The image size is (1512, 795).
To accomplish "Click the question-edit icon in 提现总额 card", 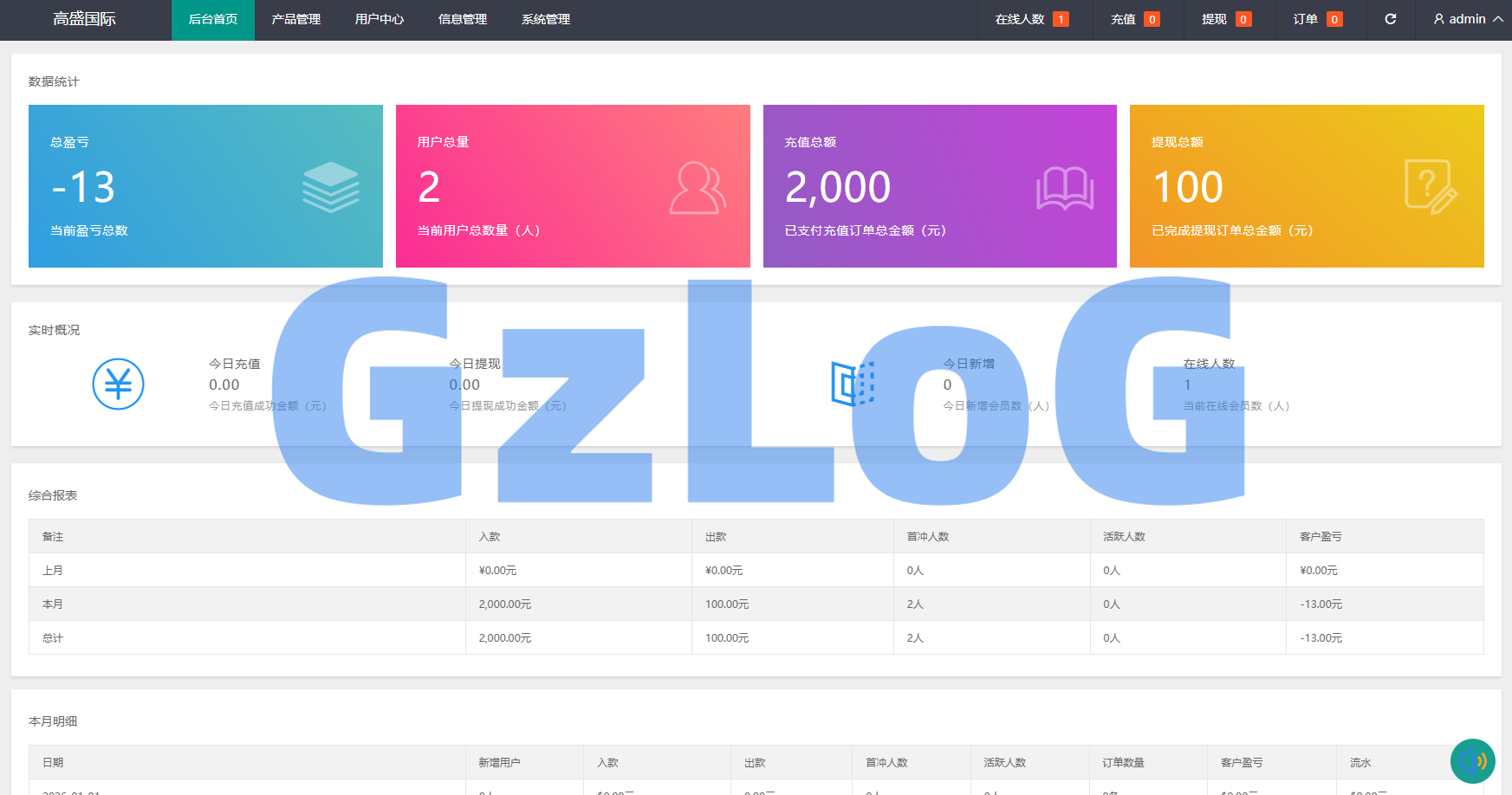I will 1431,187.
